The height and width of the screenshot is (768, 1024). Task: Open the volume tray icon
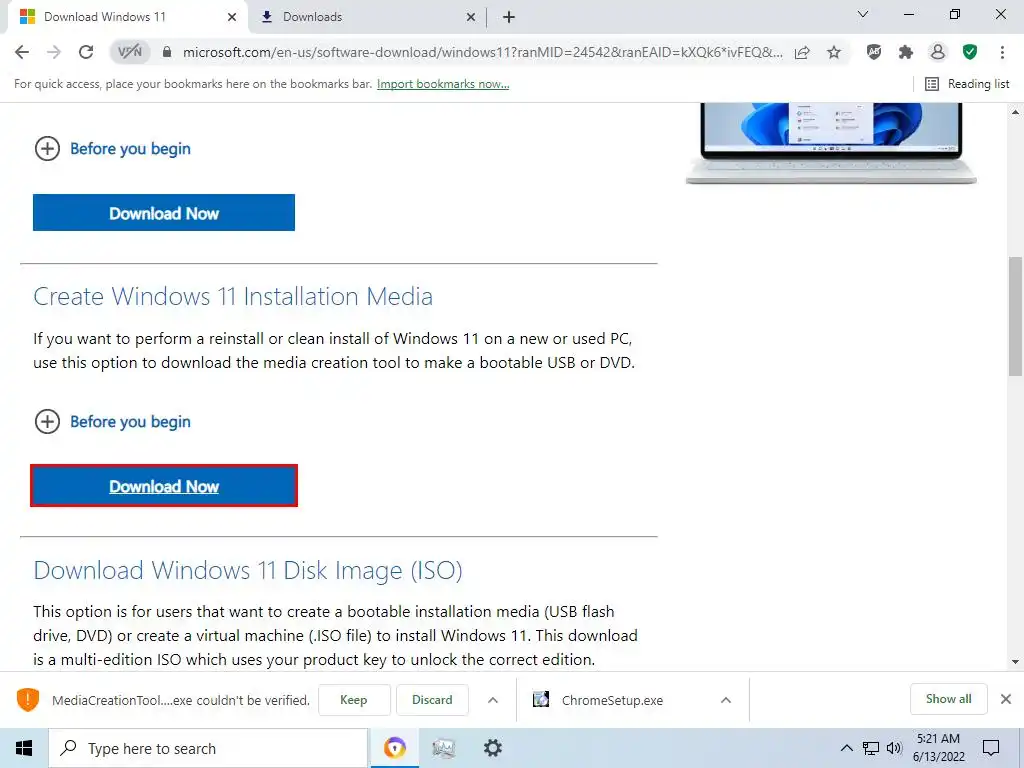(x=894, y=748)
